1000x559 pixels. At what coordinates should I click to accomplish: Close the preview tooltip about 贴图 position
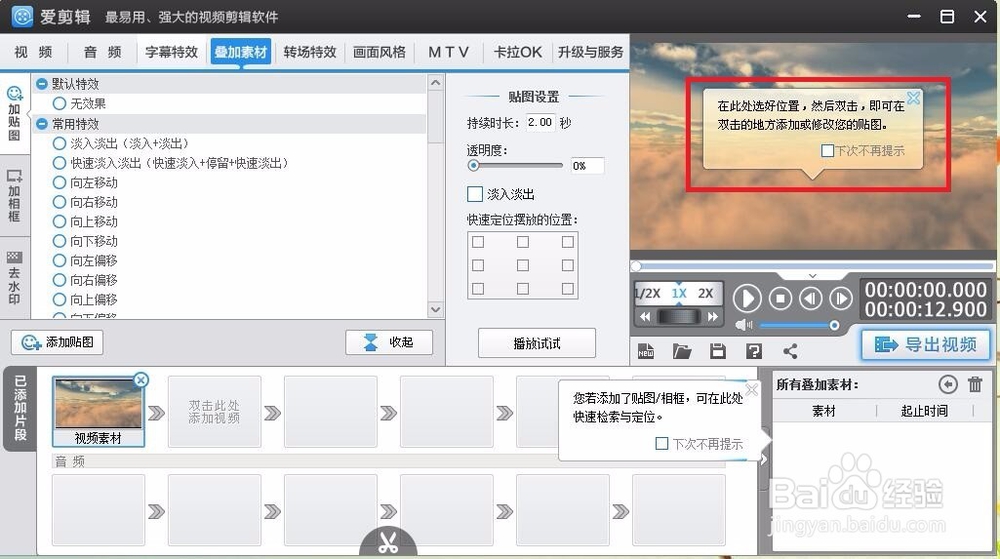pyautogui.click(x=913, y=98)
